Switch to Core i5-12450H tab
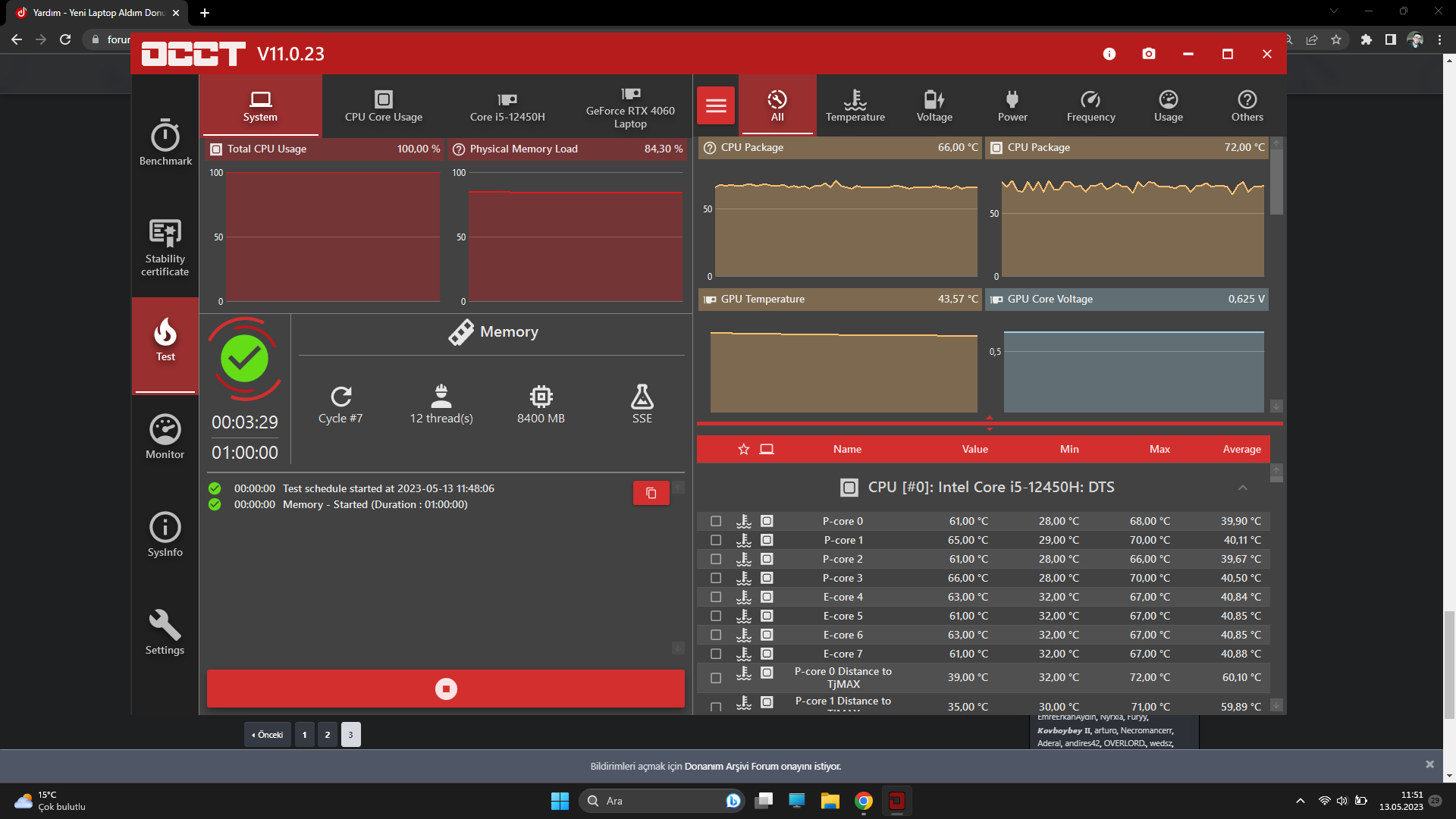Screen dimensions: 1456x819 [507, 105]
